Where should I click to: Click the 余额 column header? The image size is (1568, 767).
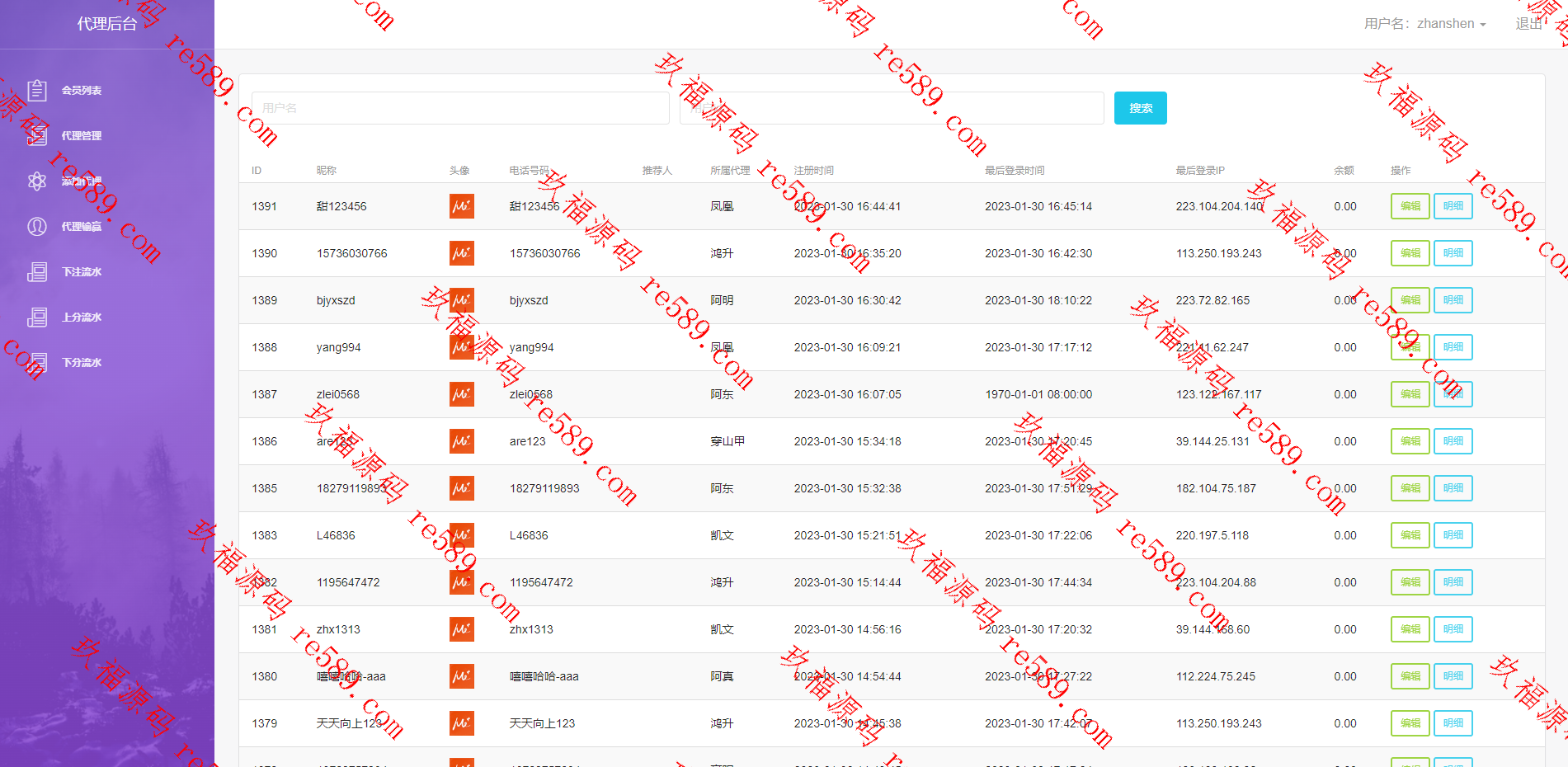click(x=1344, y=171)
